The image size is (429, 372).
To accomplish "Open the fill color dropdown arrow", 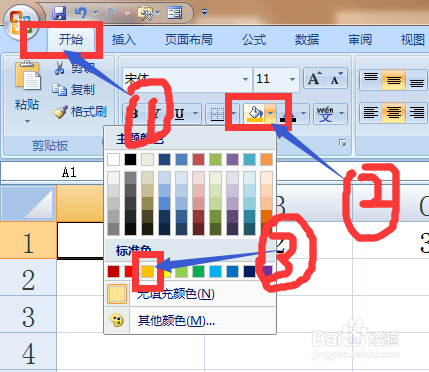I will click(x=271, y=114).
